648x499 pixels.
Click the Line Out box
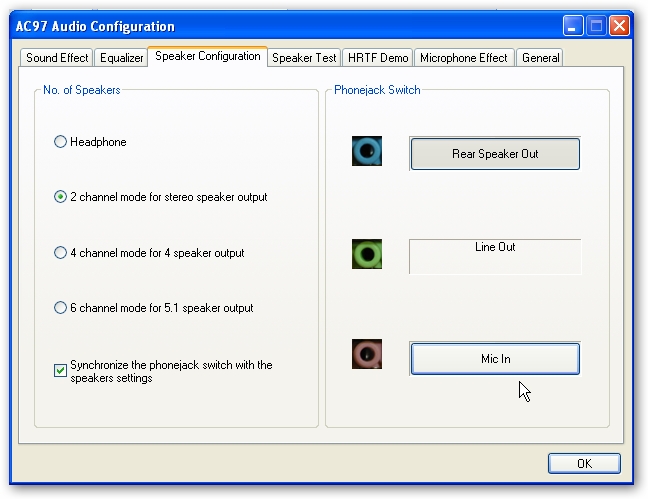tap(495, 256)
